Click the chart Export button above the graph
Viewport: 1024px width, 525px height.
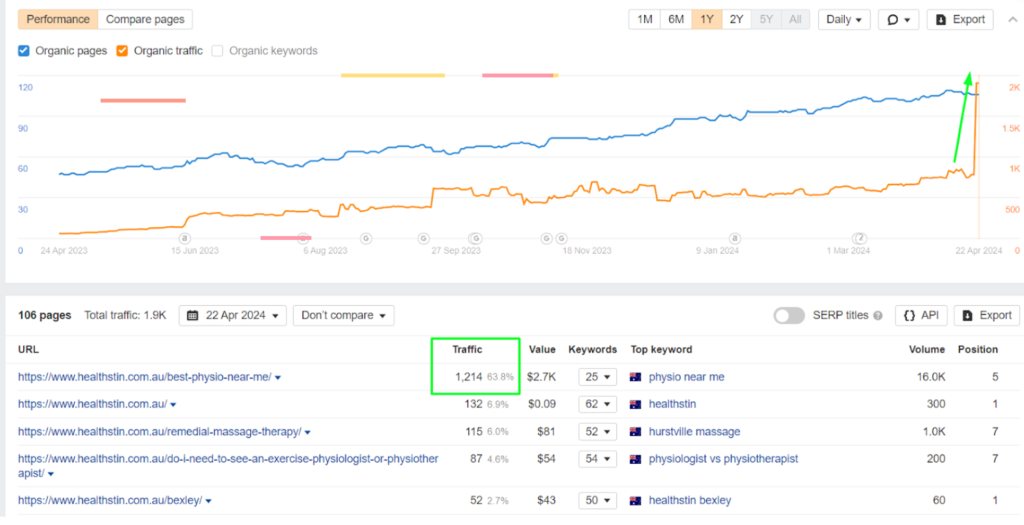coord(959,19)
